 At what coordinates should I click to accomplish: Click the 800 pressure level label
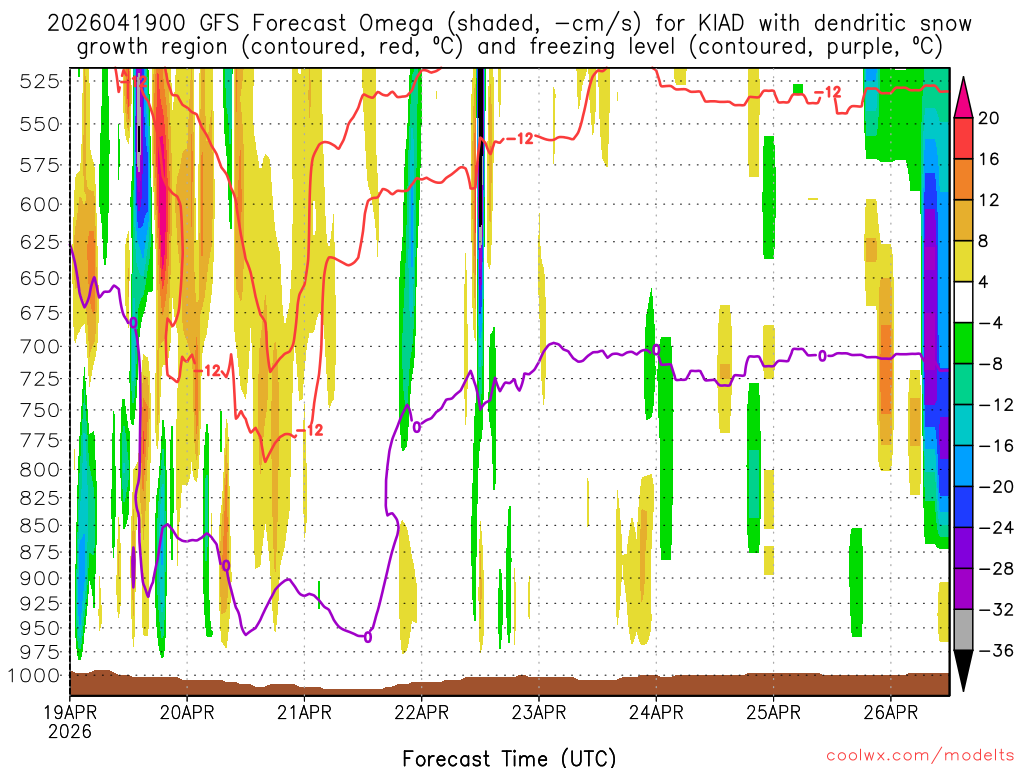coord(39,470)
